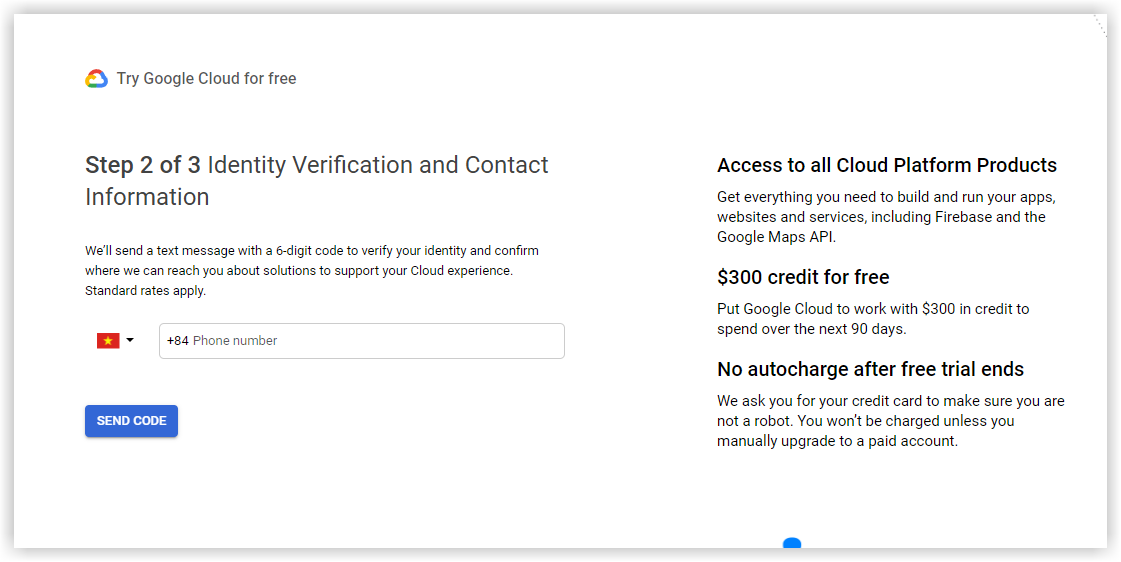Image resolution: width=1121 pixels, height=562 pixels.
Task: Click the +84 country code prefix
Action: (178, 341)
